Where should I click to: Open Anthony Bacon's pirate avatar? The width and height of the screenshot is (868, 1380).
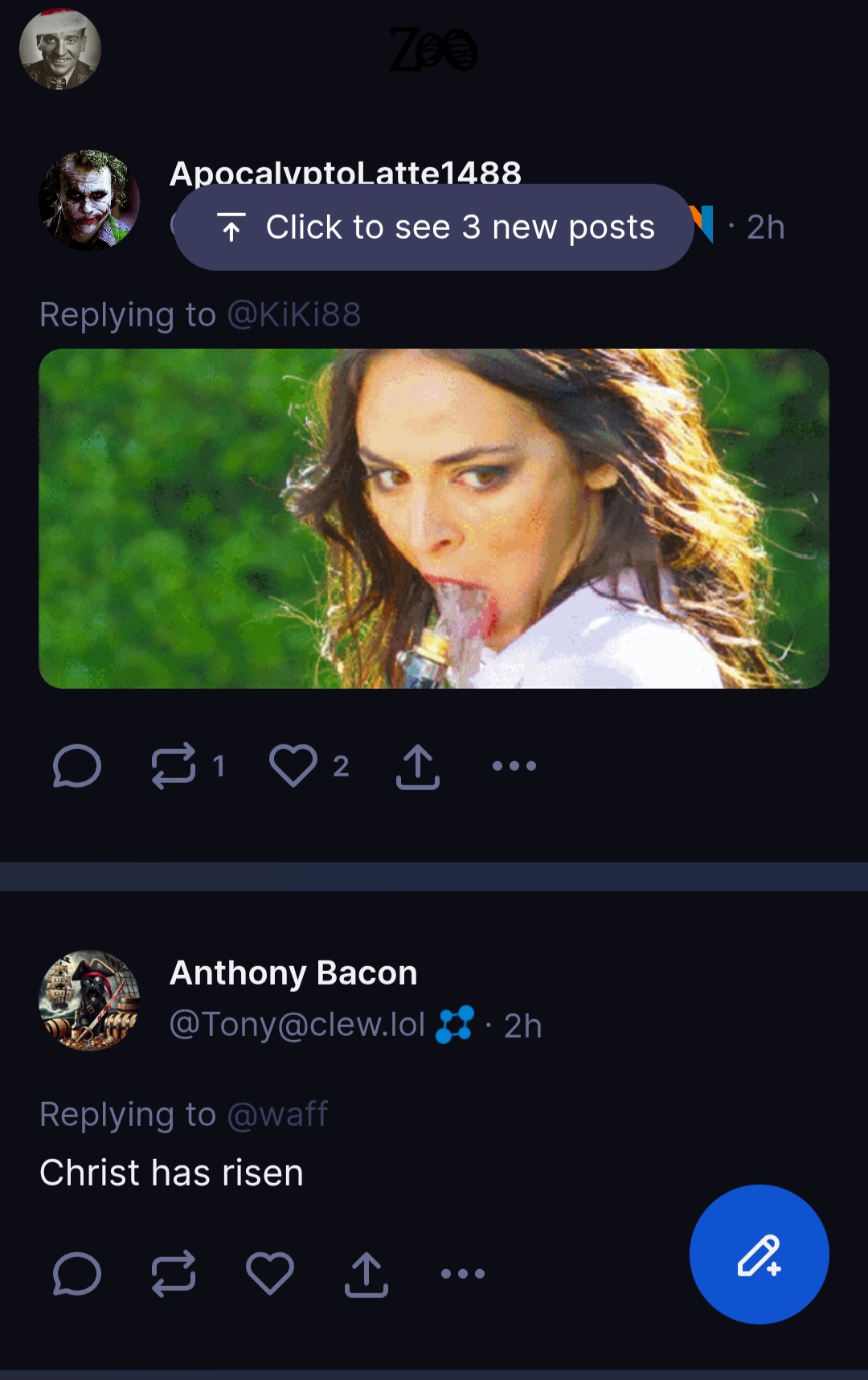pos(89,1001)
